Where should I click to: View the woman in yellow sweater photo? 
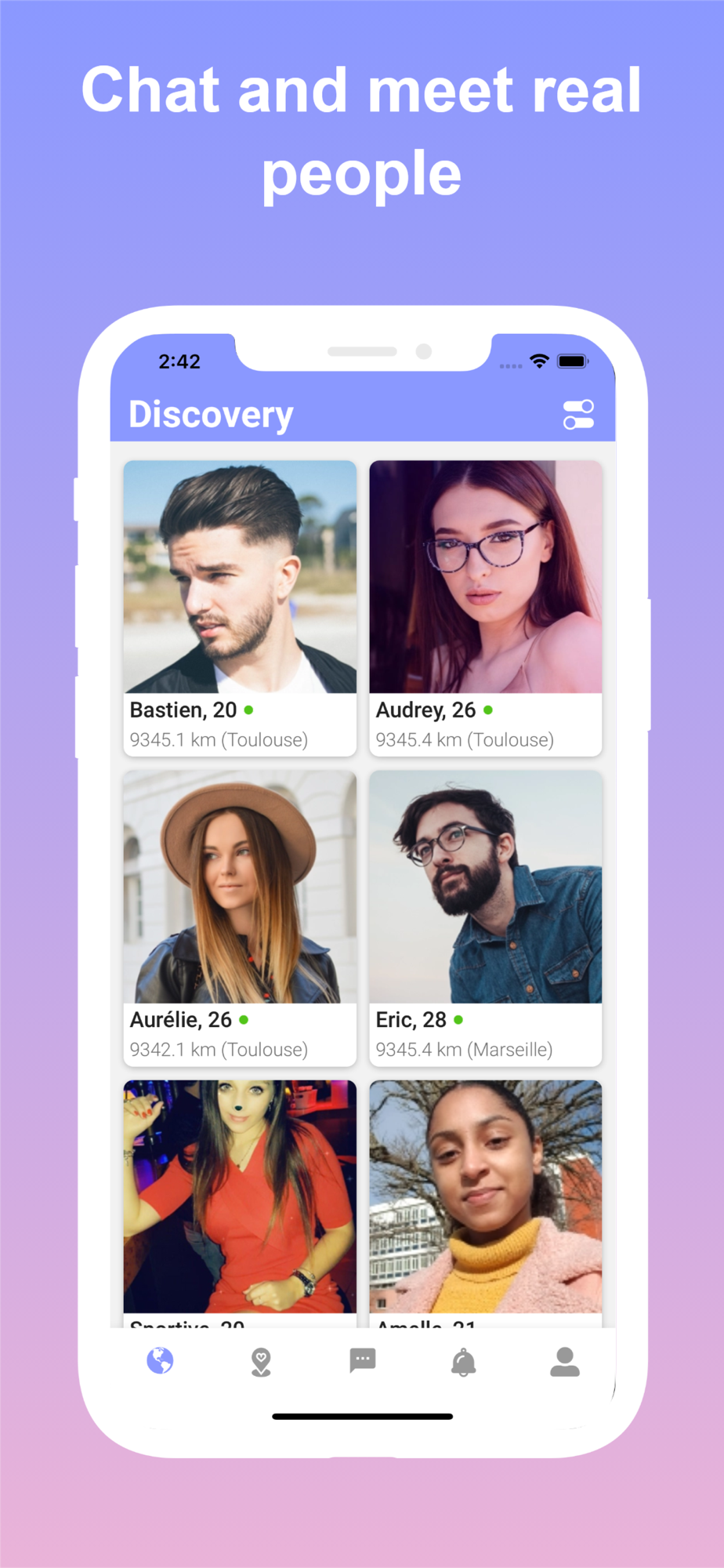click(x=486, y=1196)
